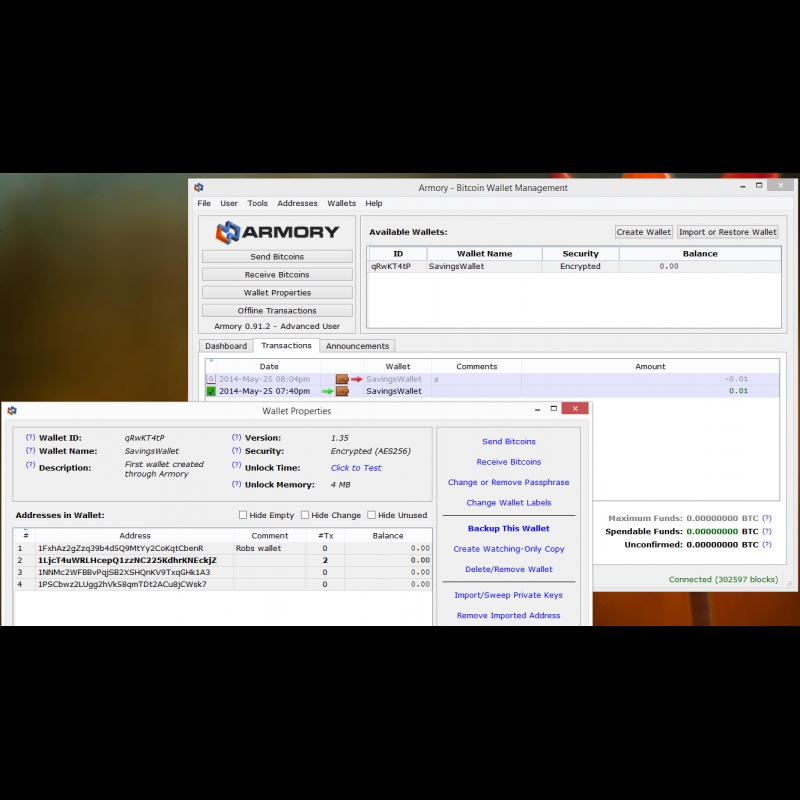Click the Armory icon in main window title bar
Image resolution: width=800 pixels, height=800 pixels.
(199, 187)
